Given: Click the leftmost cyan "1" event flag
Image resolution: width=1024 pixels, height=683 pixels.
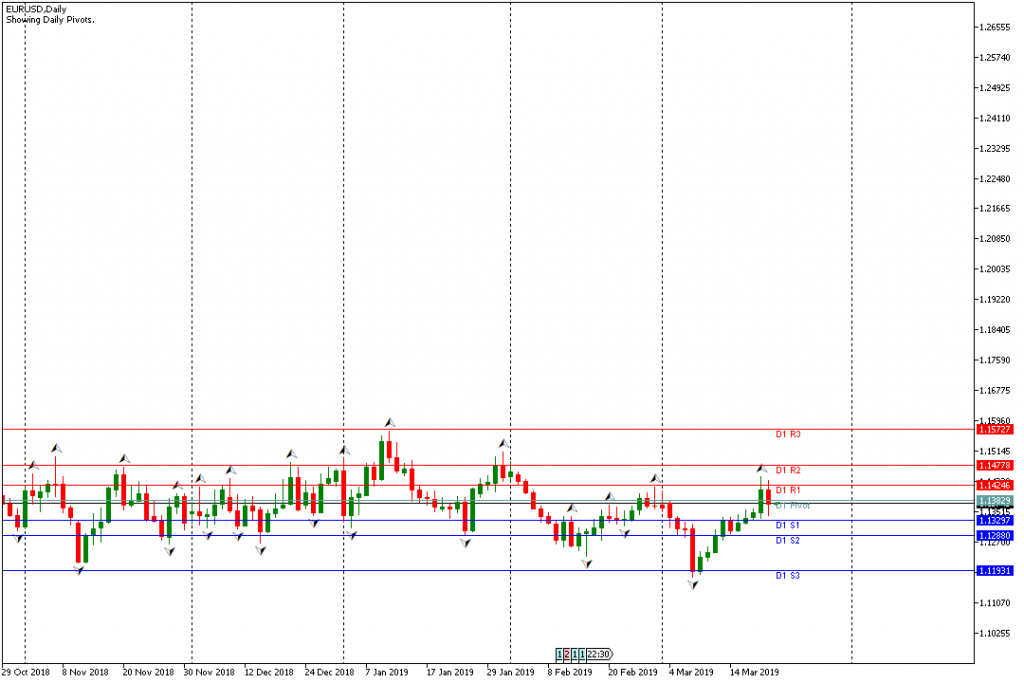Looking at the screenshot, I should click(559, 654).
